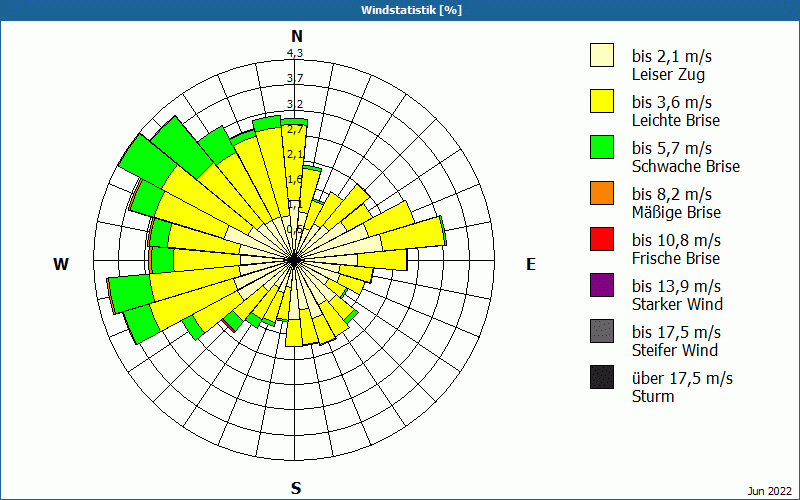Click the 'Jun 2022' date label
This screenshot has width=800, height=500.
pyautogui.click(x=769, y=490)
